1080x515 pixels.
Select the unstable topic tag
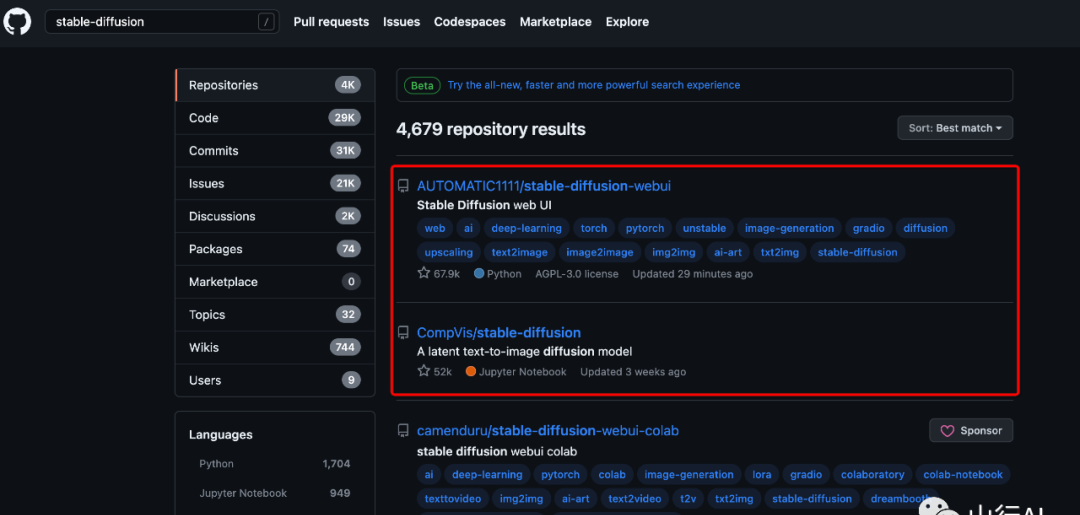coord(704,229)
